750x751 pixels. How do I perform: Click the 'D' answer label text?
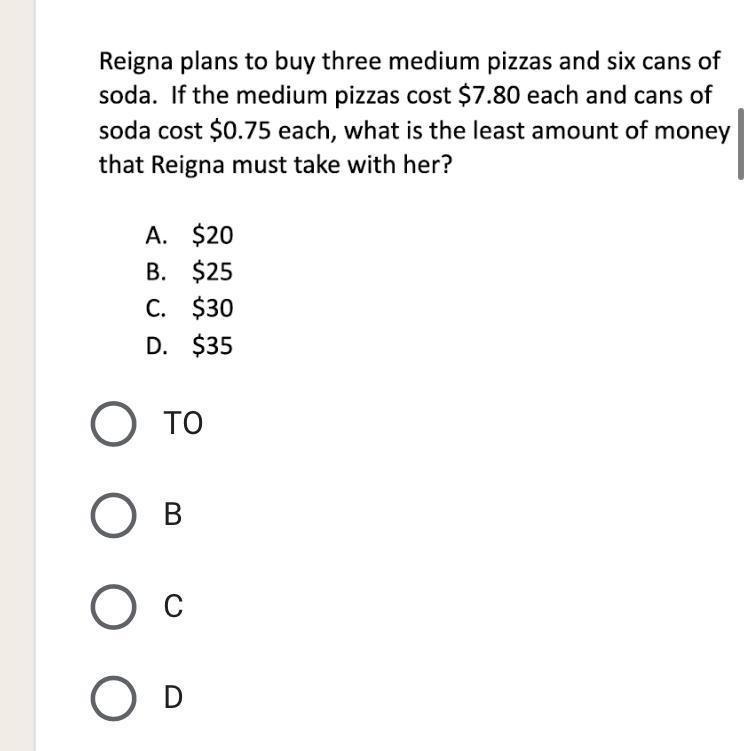173,698
